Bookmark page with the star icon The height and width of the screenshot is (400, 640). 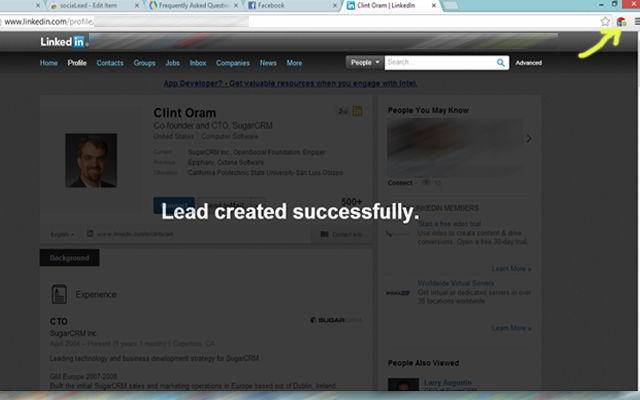click(x=605, y=22)
